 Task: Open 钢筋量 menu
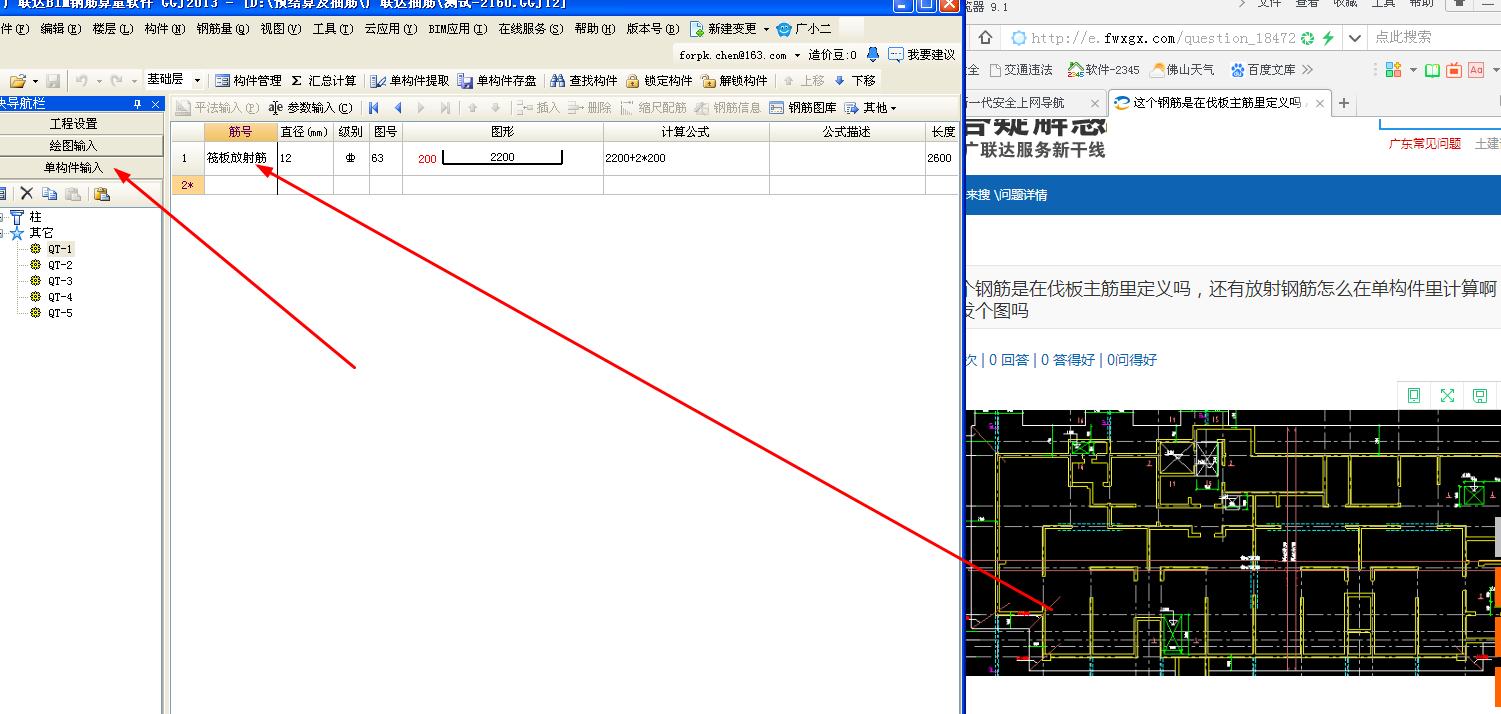(x=223, y=29)
